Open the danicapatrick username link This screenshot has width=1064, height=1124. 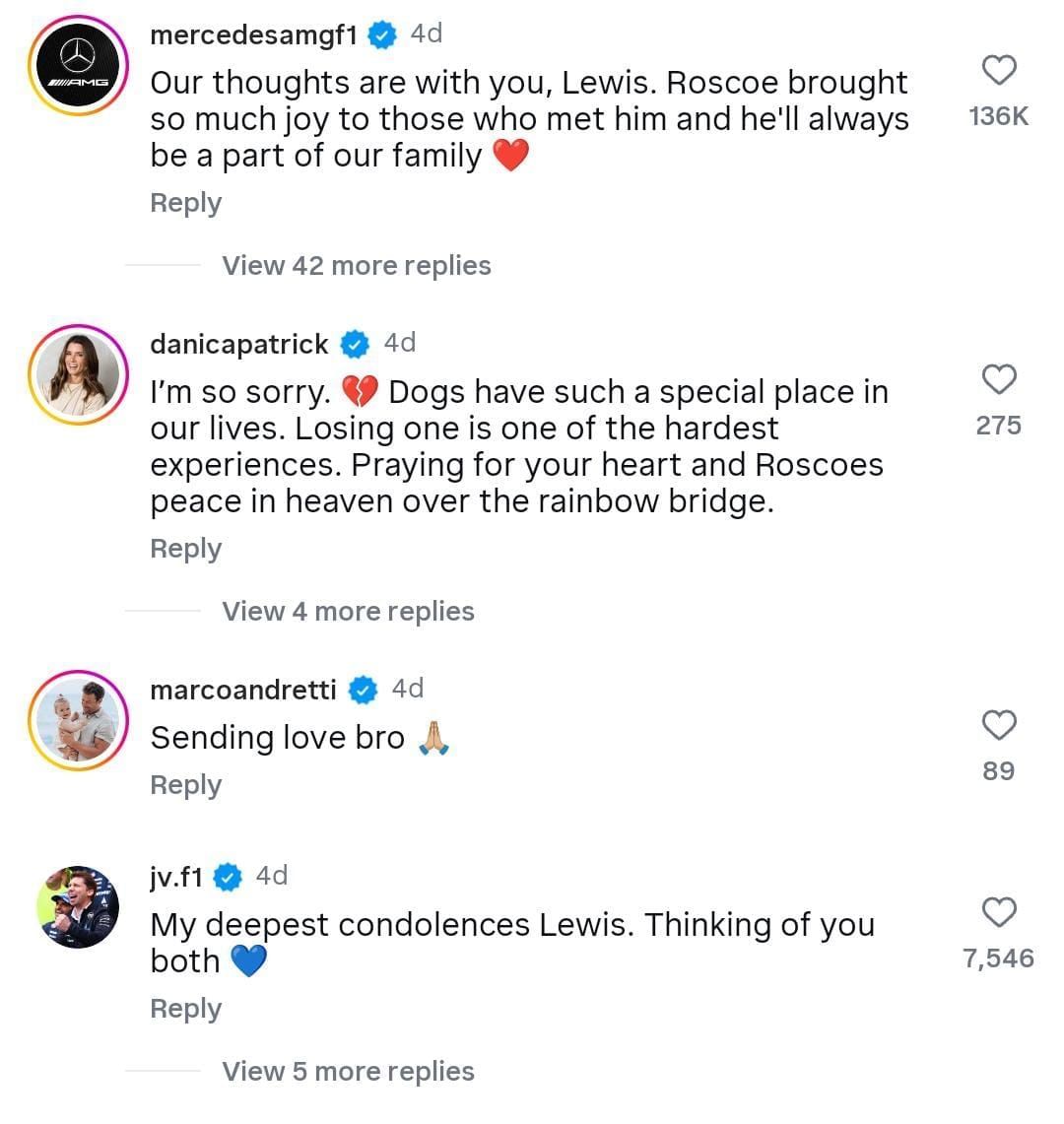pyautogui.click(x=238, y=344)
